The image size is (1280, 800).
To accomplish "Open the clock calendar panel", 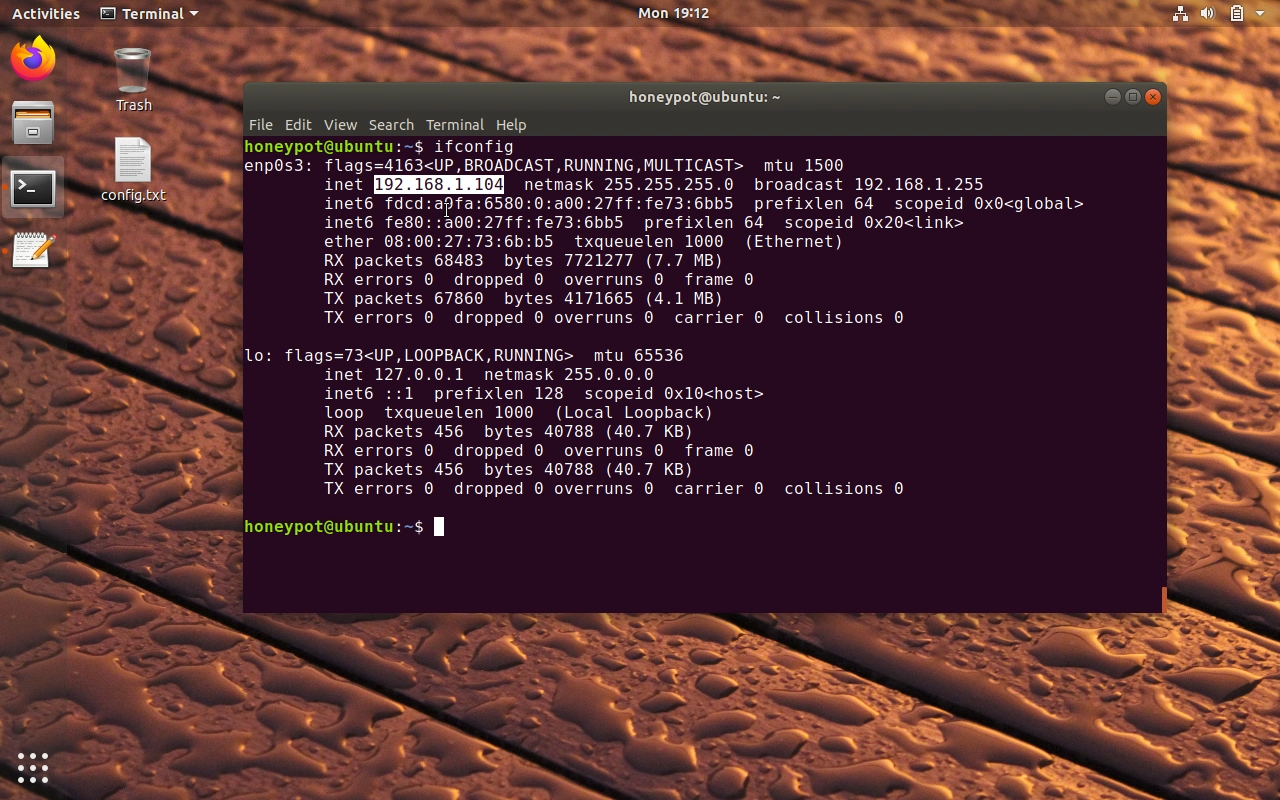I will 673,13.
